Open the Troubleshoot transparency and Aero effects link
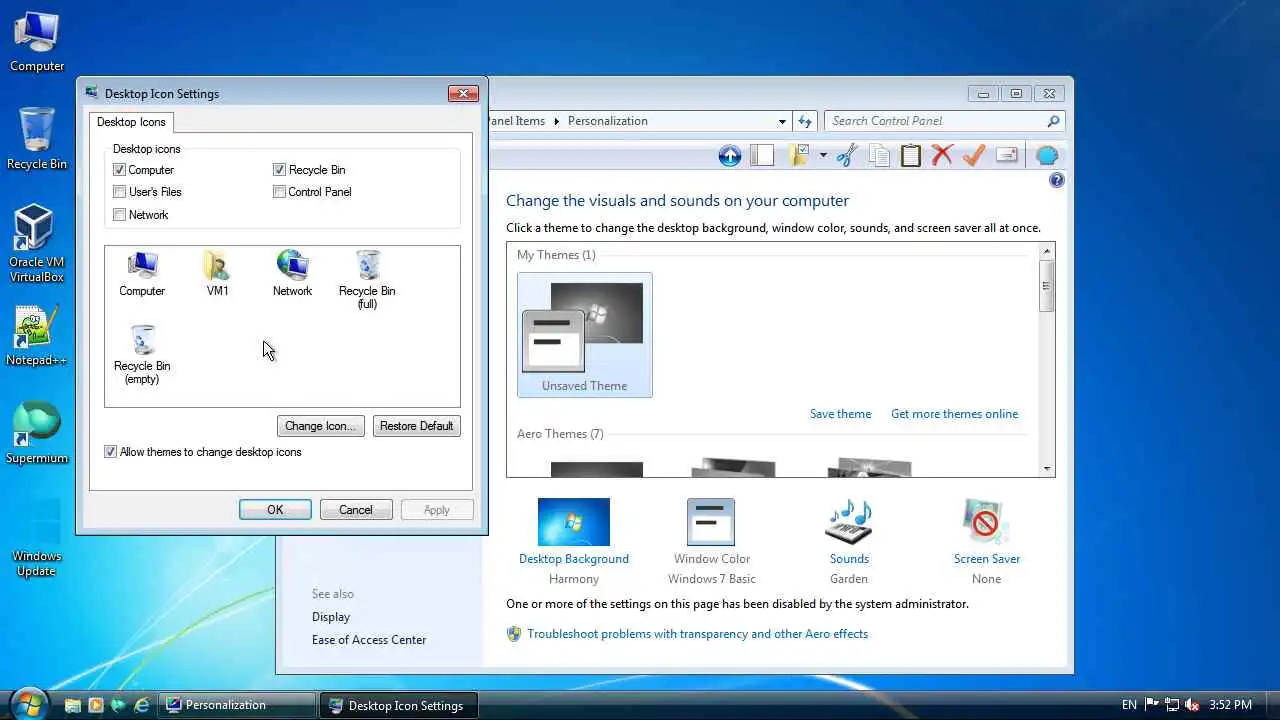 (x=697, y=634)
